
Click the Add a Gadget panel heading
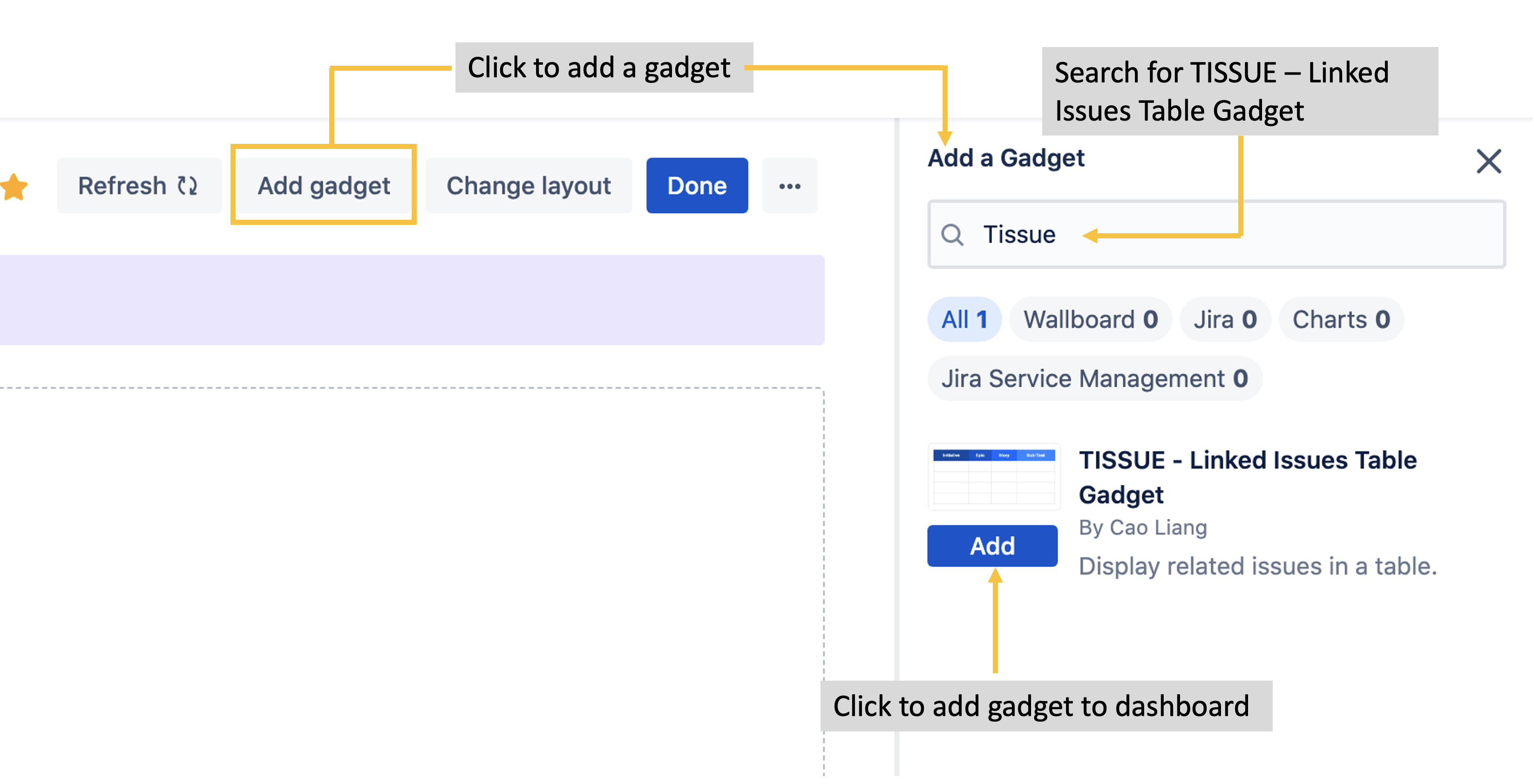coord(1006,158)
